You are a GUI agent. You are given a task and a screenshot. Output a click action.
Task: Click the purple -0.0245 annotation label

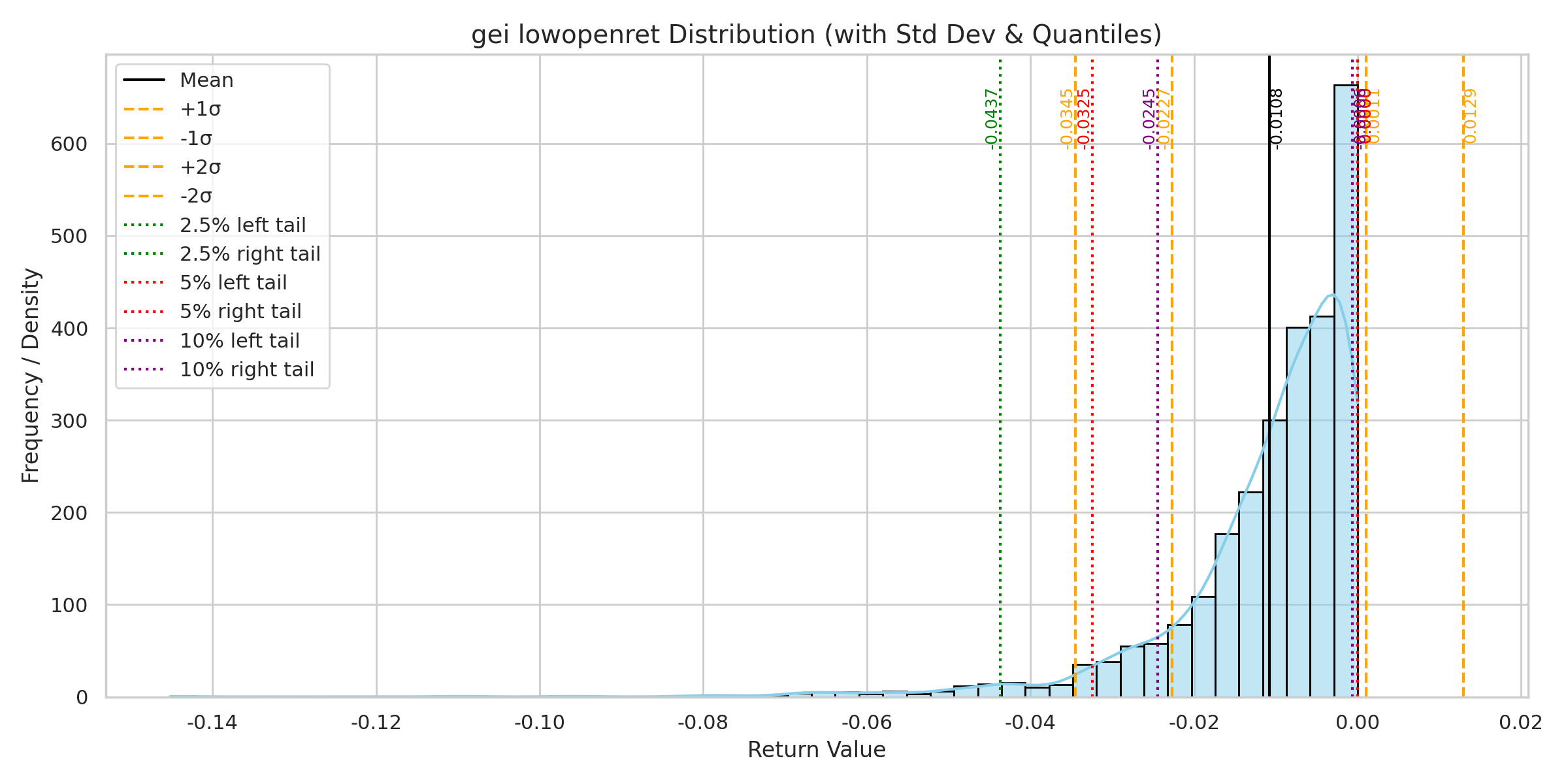click(1149, 119)
